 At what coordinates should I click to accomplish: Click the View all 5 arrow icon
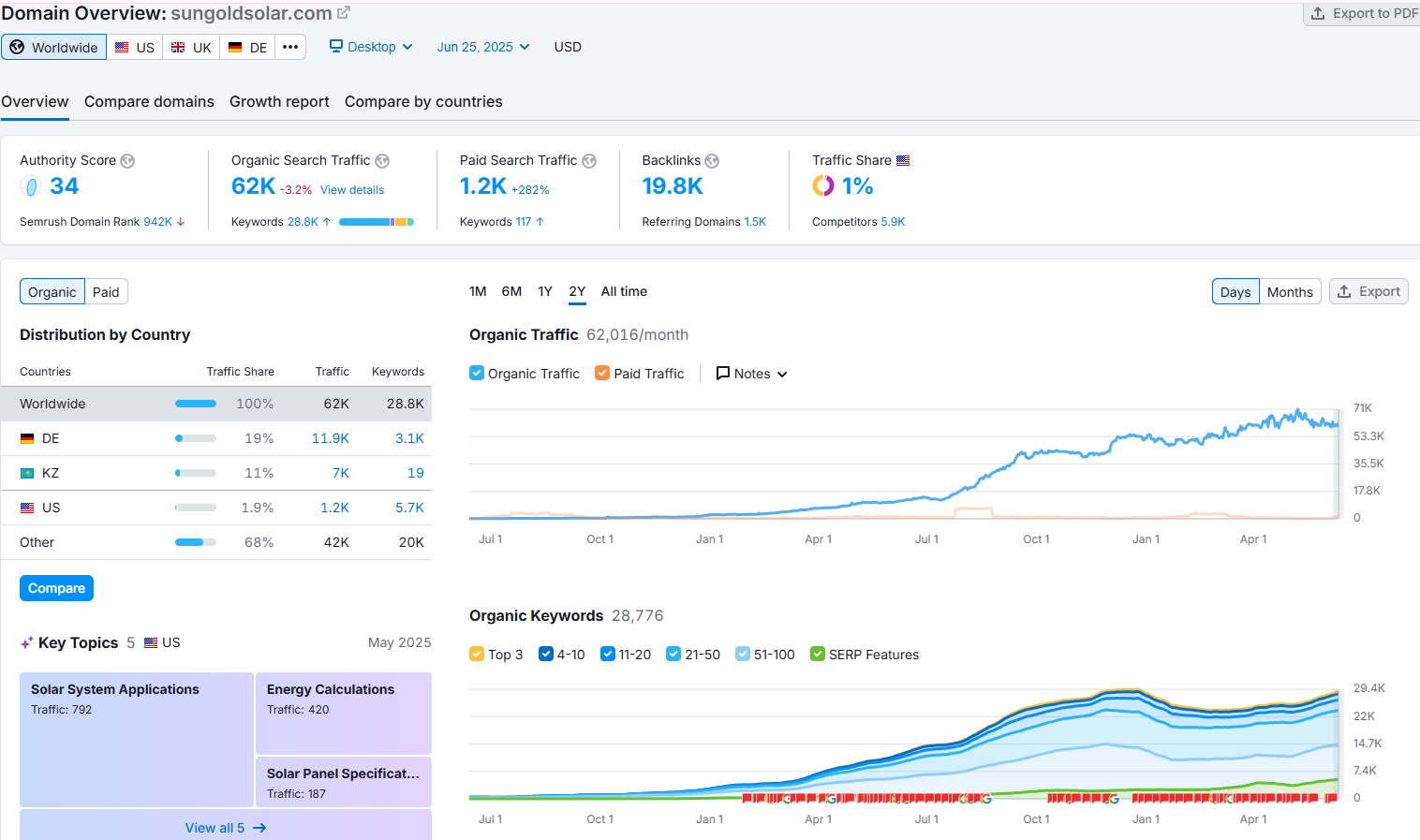point(259,828)
